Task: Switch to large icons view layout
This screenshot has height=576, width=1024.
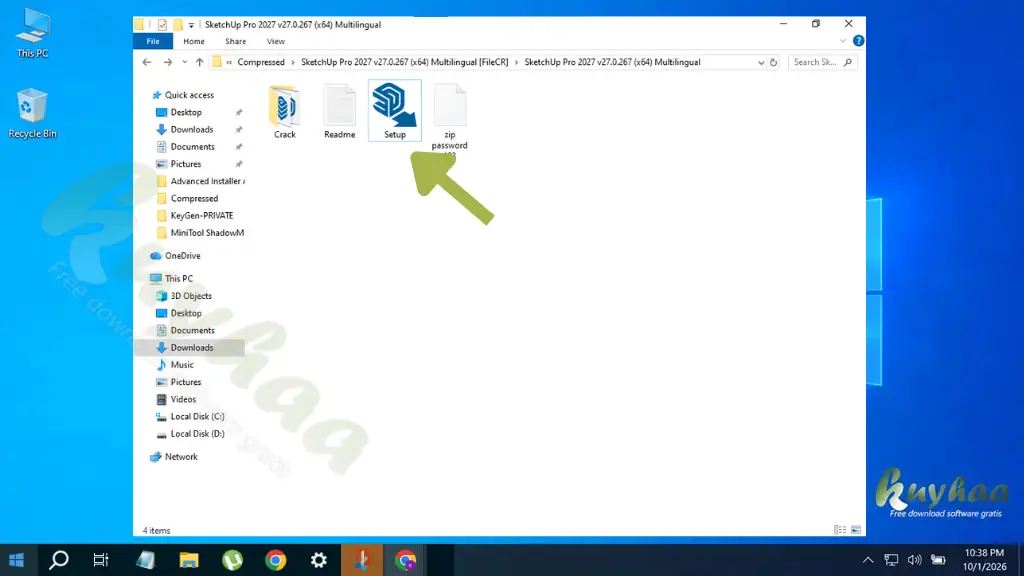Action: (x=856, y=530)
